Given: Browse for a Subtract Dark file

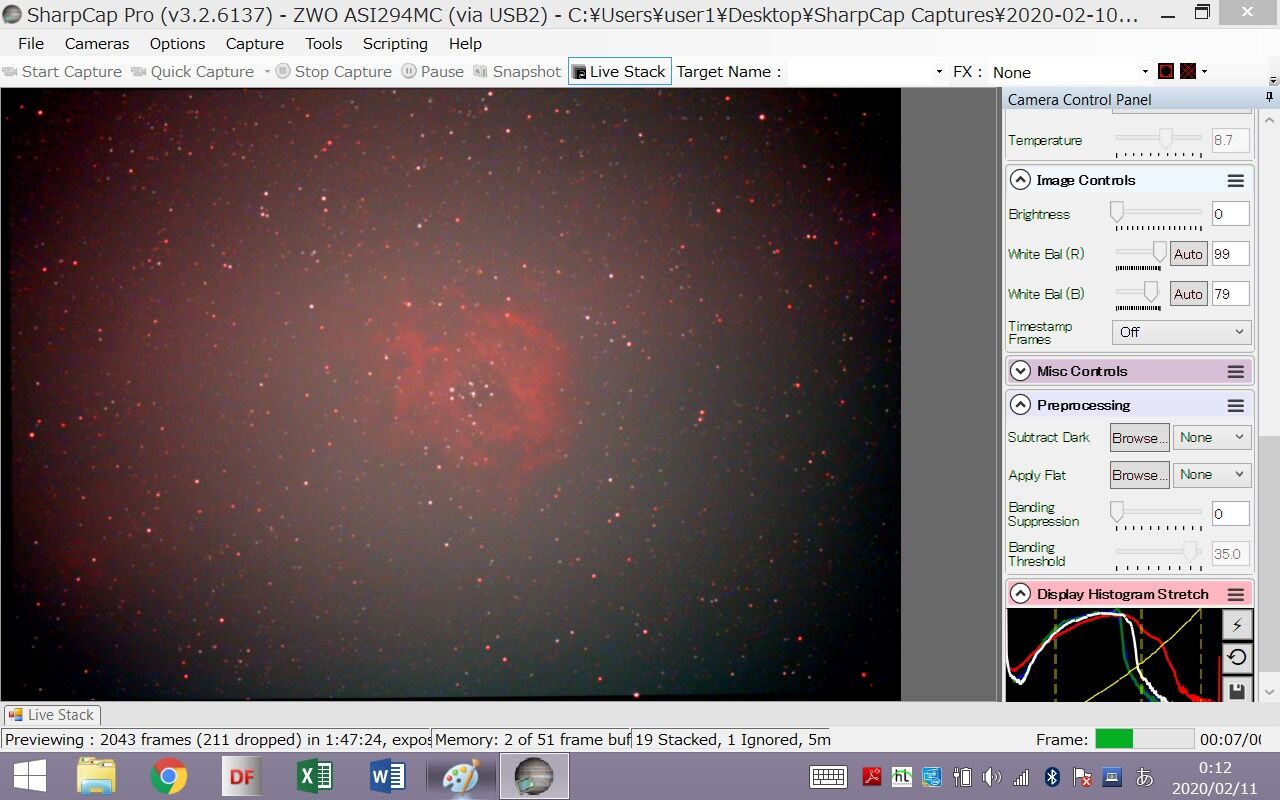Looking at the screenshot, I should 1140,438.
